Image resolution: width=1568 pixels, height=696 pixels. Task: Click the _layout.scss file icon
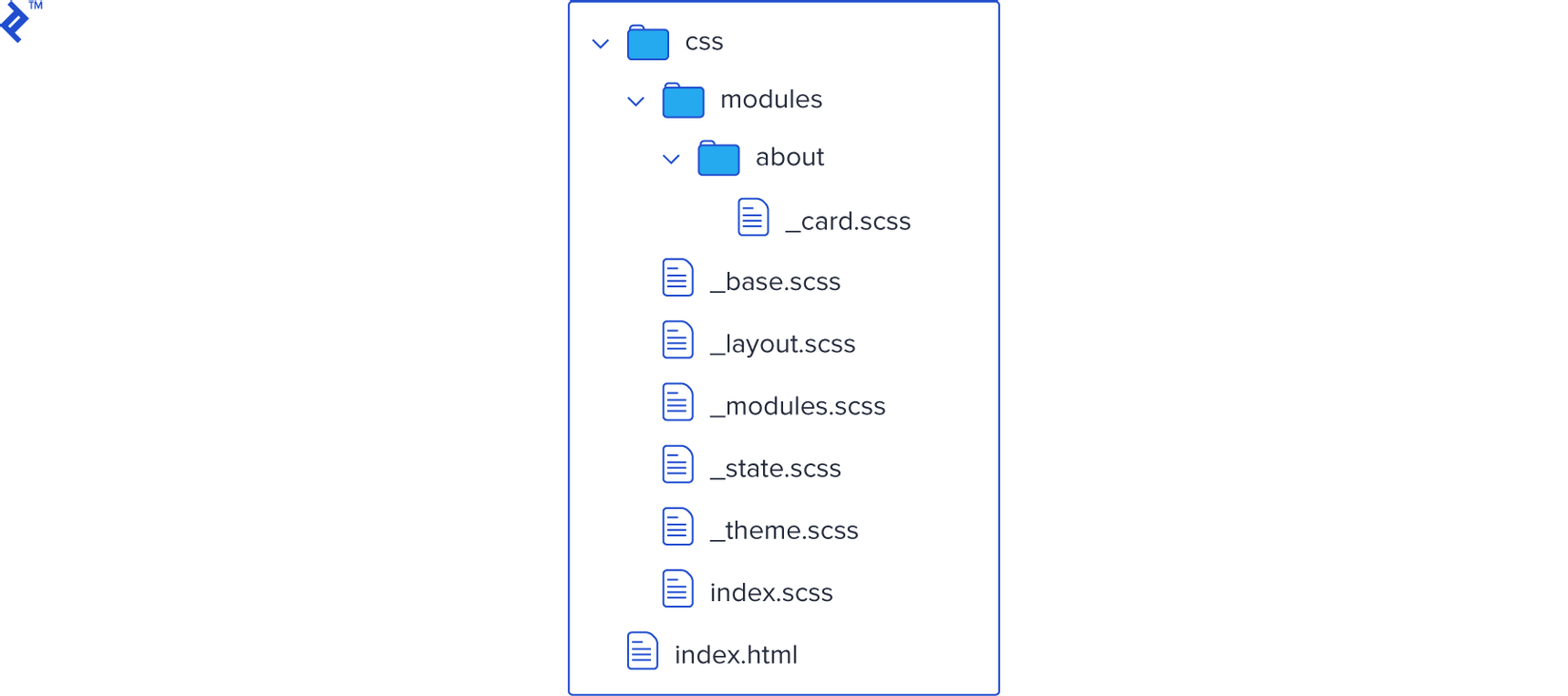pyautogui.click(x=678, y=340)
